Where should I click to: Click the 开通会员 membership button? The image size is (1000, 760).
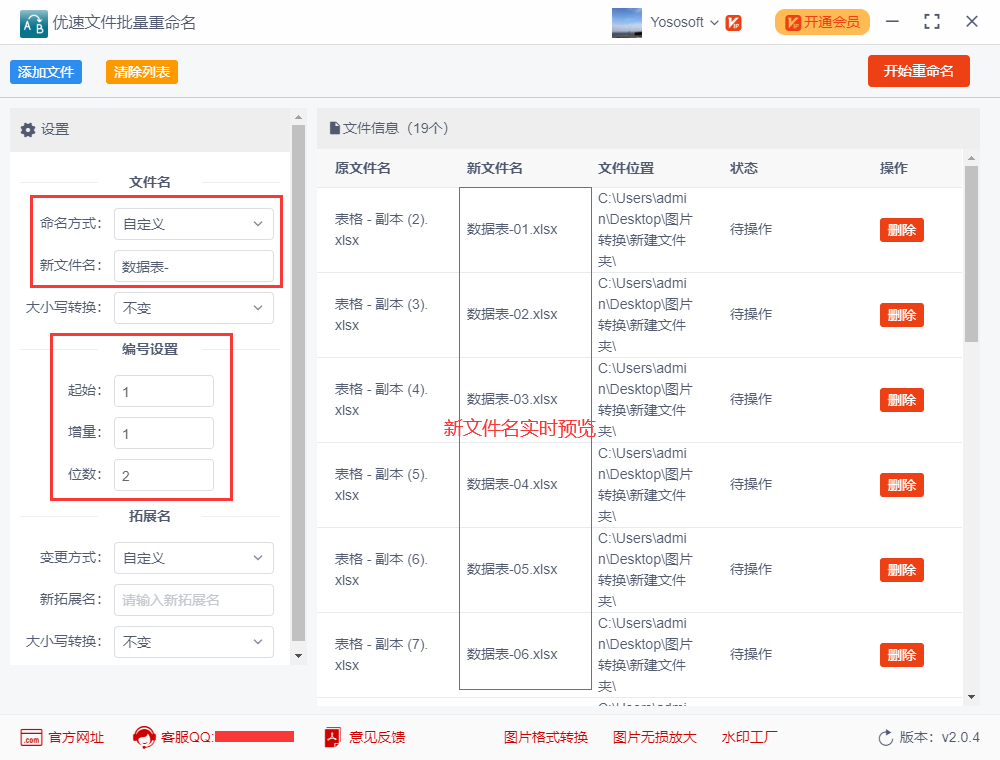click(x=822, y=22)
